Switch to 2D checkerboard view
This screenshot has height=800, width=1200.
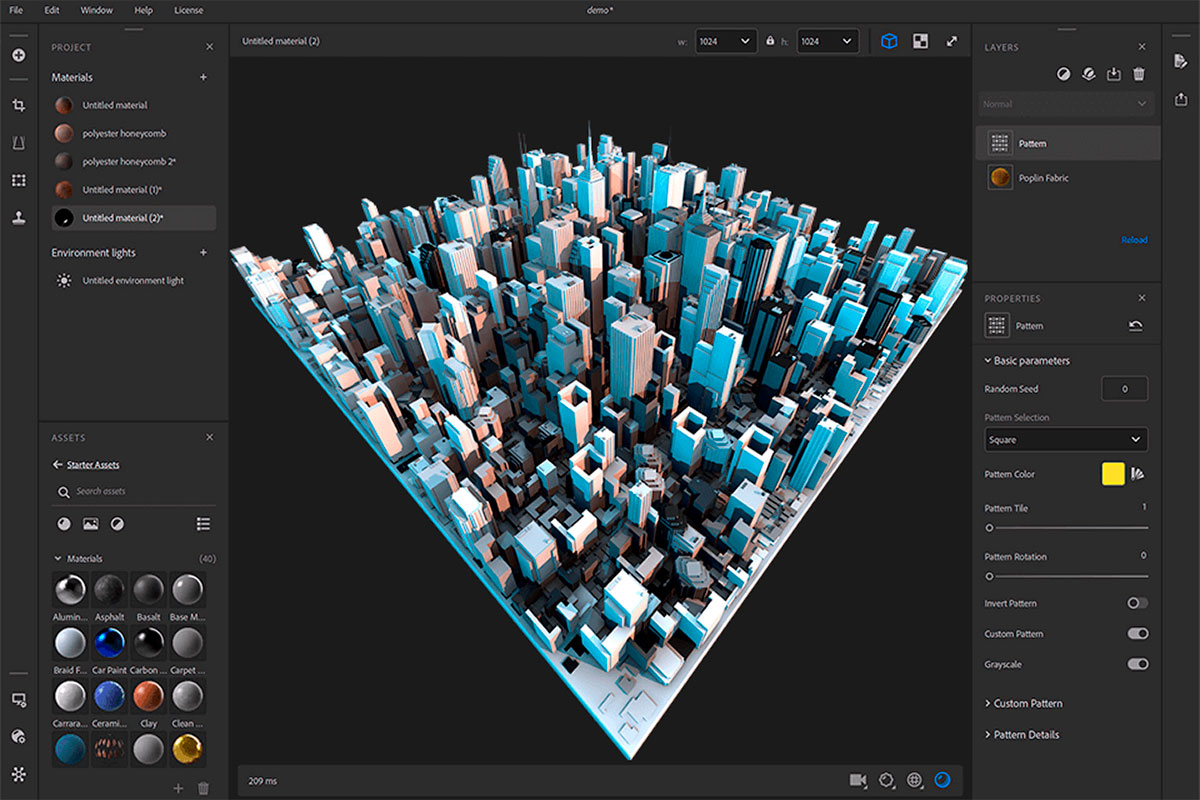[x=921, y=41]
